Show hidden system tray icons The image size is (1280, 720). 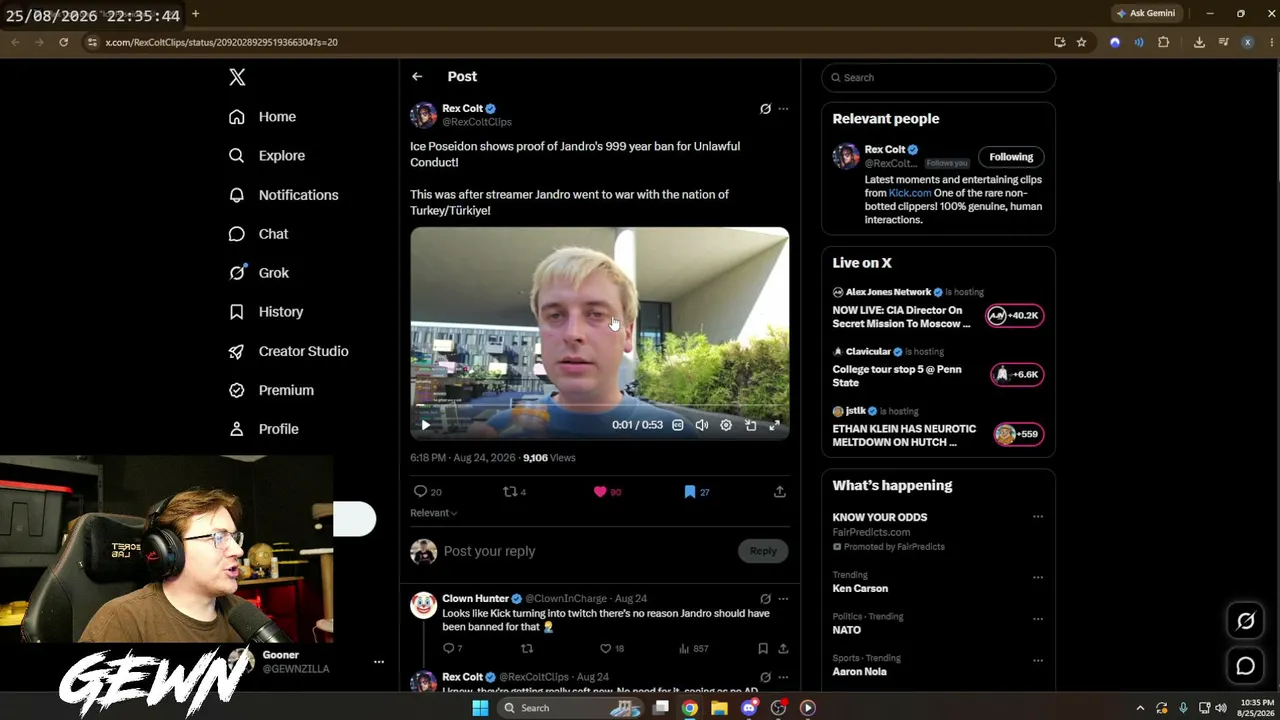(1140, 708)
